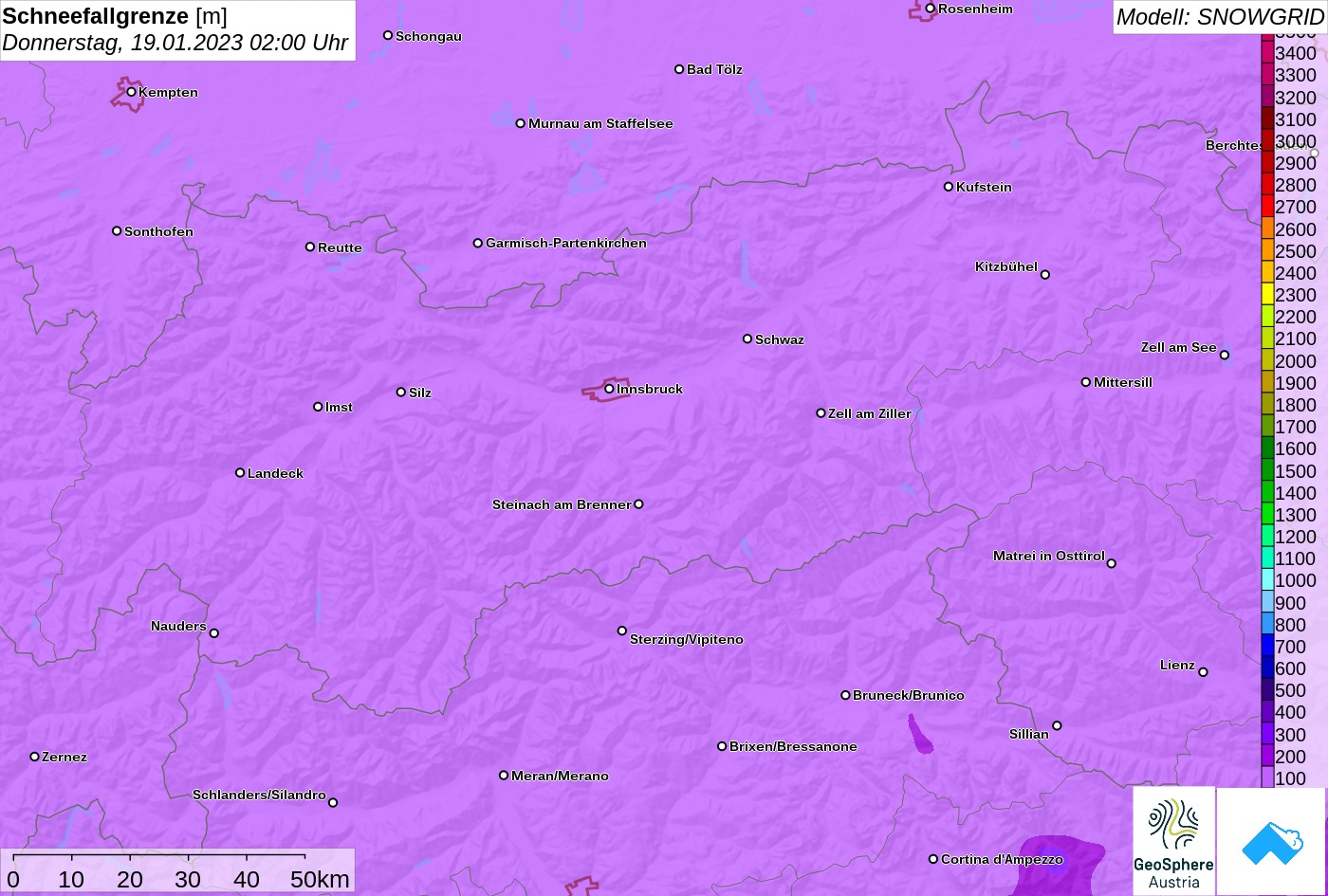Click the 2700 m red legend swatch
1328x896 pixels.
1267,207
